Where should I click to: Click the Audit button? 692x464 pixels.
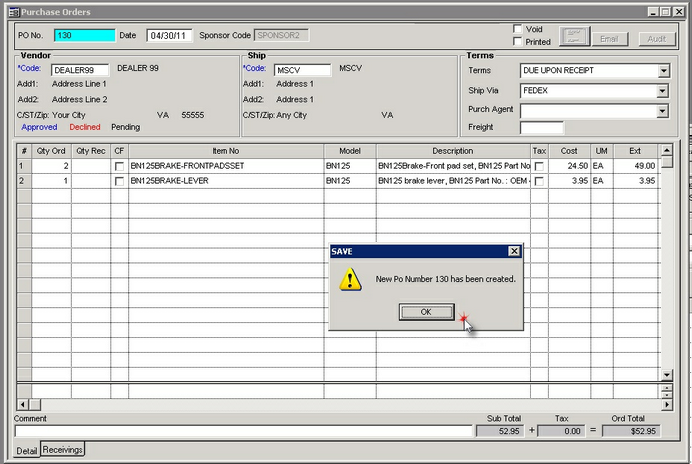click(x=657, y=38)
